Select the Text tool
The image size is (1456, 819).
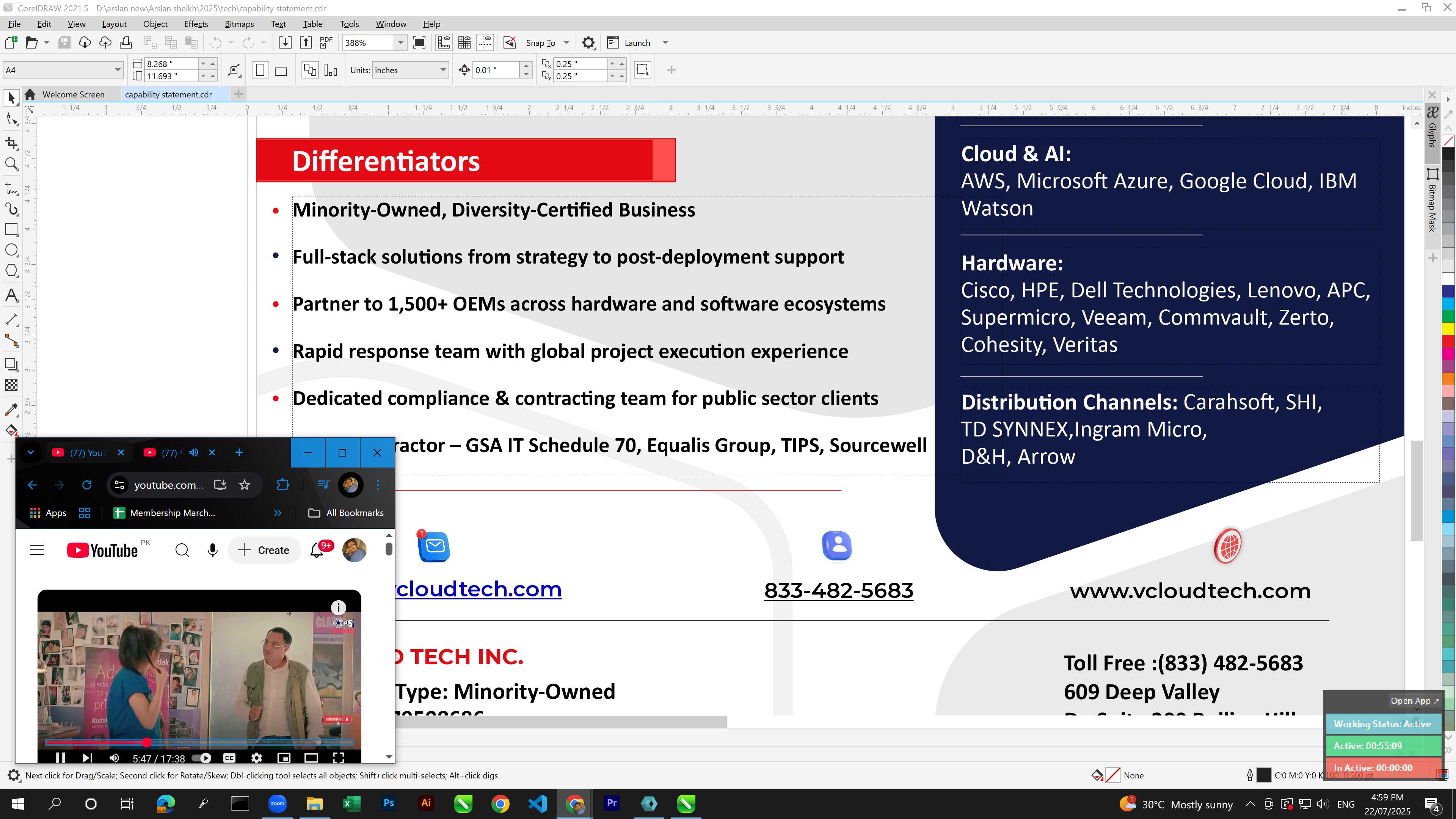point(11,295)
